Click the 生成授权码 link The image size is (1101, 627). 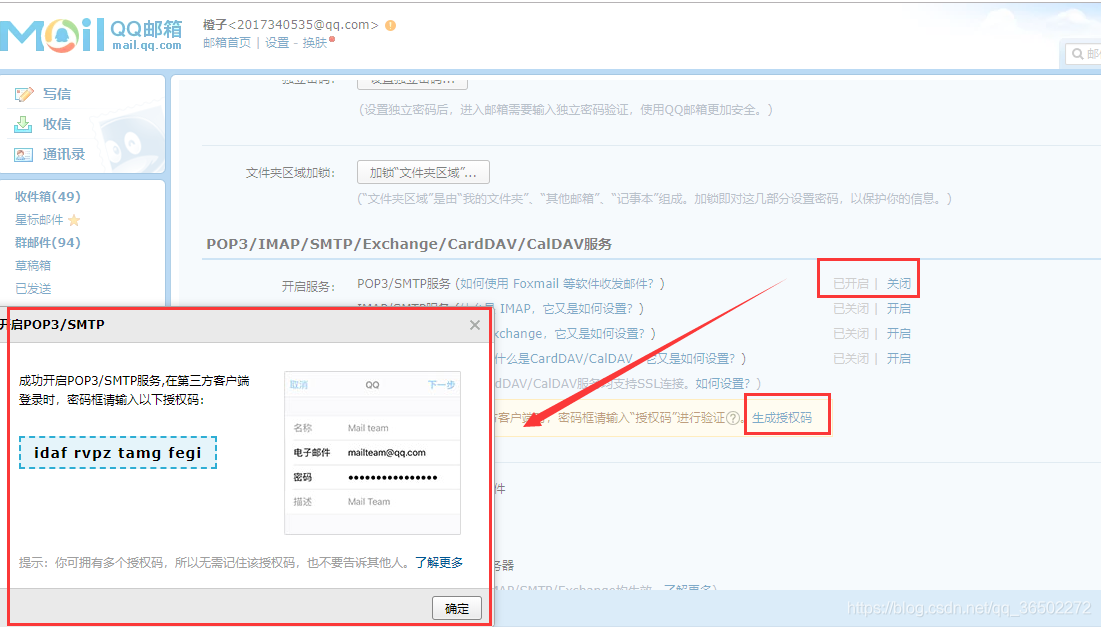click(x=782, y=418)
